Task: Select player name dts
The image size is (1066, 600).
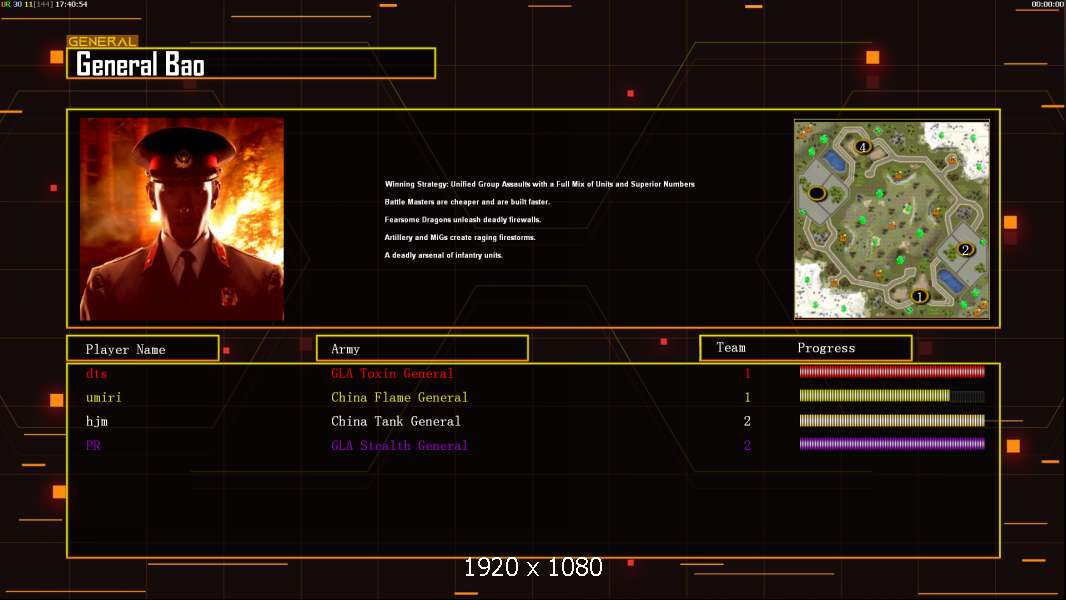Action: click(x=97, y=373)
